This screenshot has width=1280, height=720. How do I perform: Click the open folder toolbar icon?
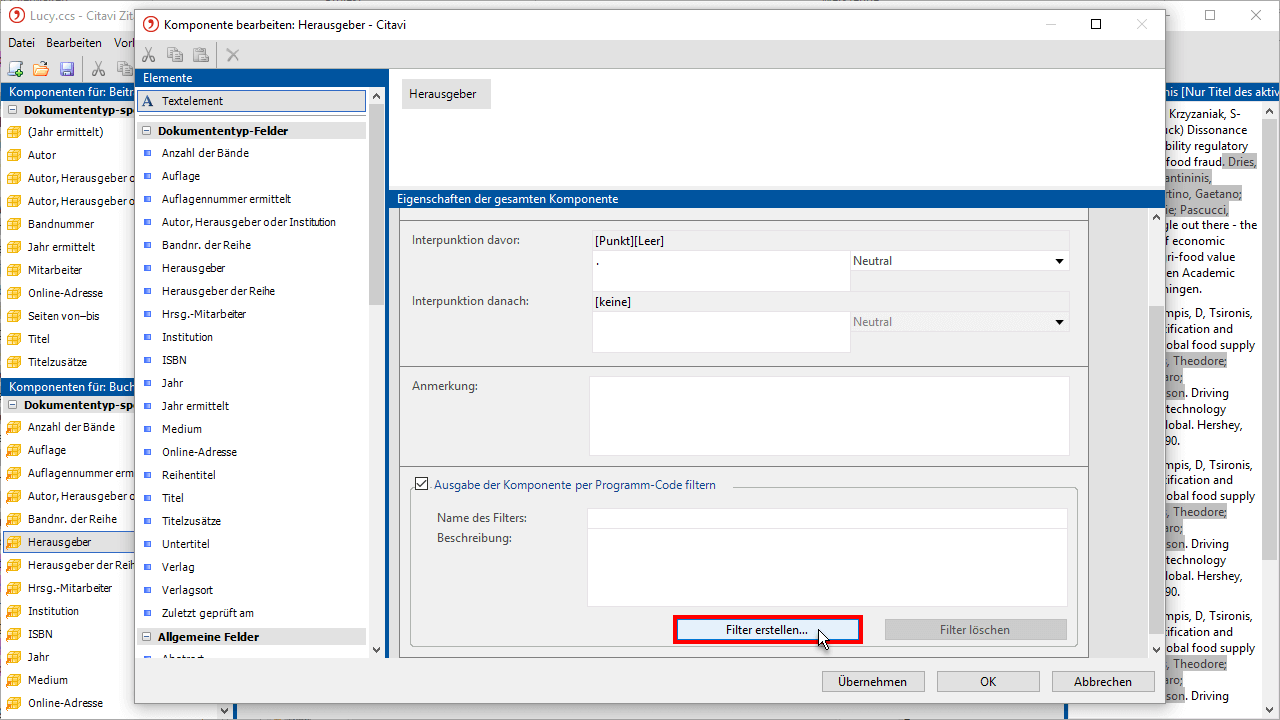[x=41, y=69]
